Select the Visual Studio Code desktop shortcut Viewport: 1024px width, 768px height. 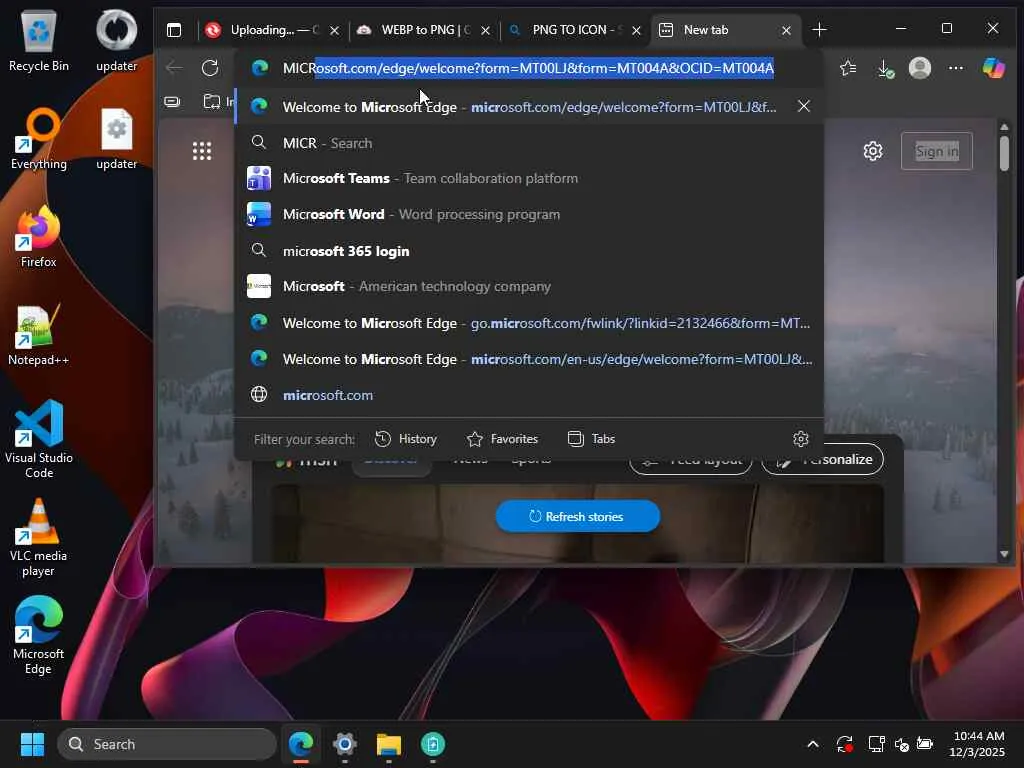click(x=39, y=439)
